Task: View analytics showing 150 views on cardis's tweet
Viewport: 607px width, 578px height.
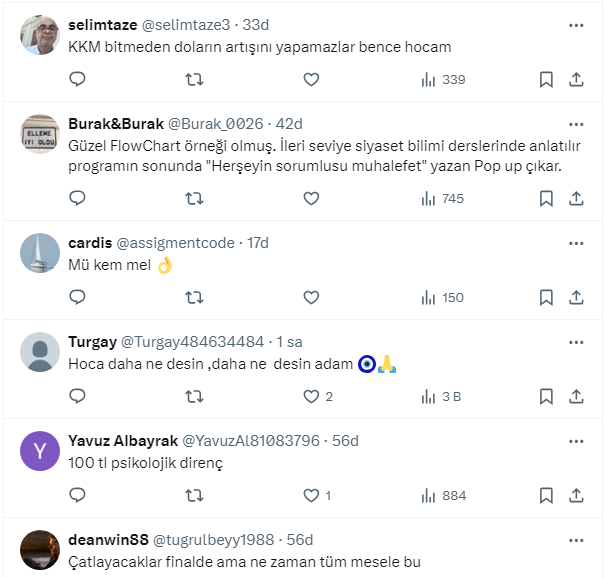Action: (440, 297)
